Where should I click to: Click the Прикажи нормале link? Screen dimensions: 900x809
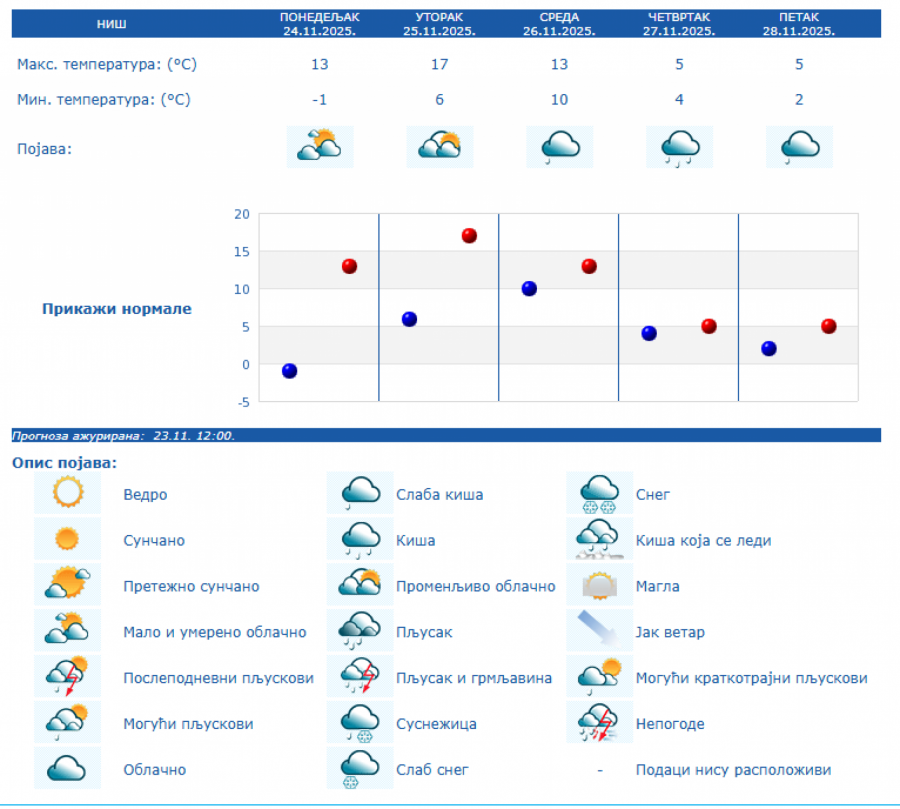(x=117, y=309)
